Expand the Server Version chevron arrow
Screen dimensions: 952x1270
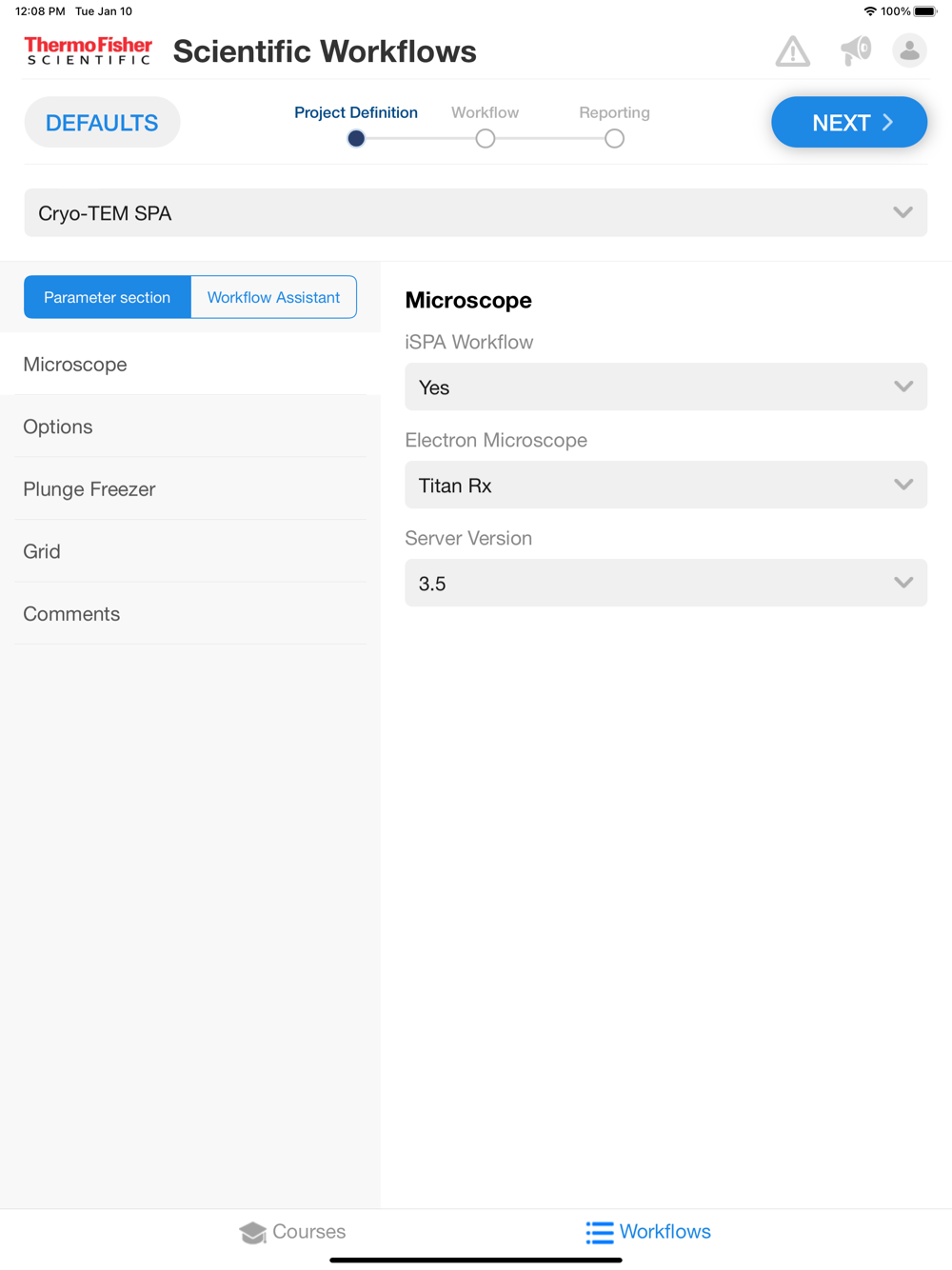(x=903, y=583)
